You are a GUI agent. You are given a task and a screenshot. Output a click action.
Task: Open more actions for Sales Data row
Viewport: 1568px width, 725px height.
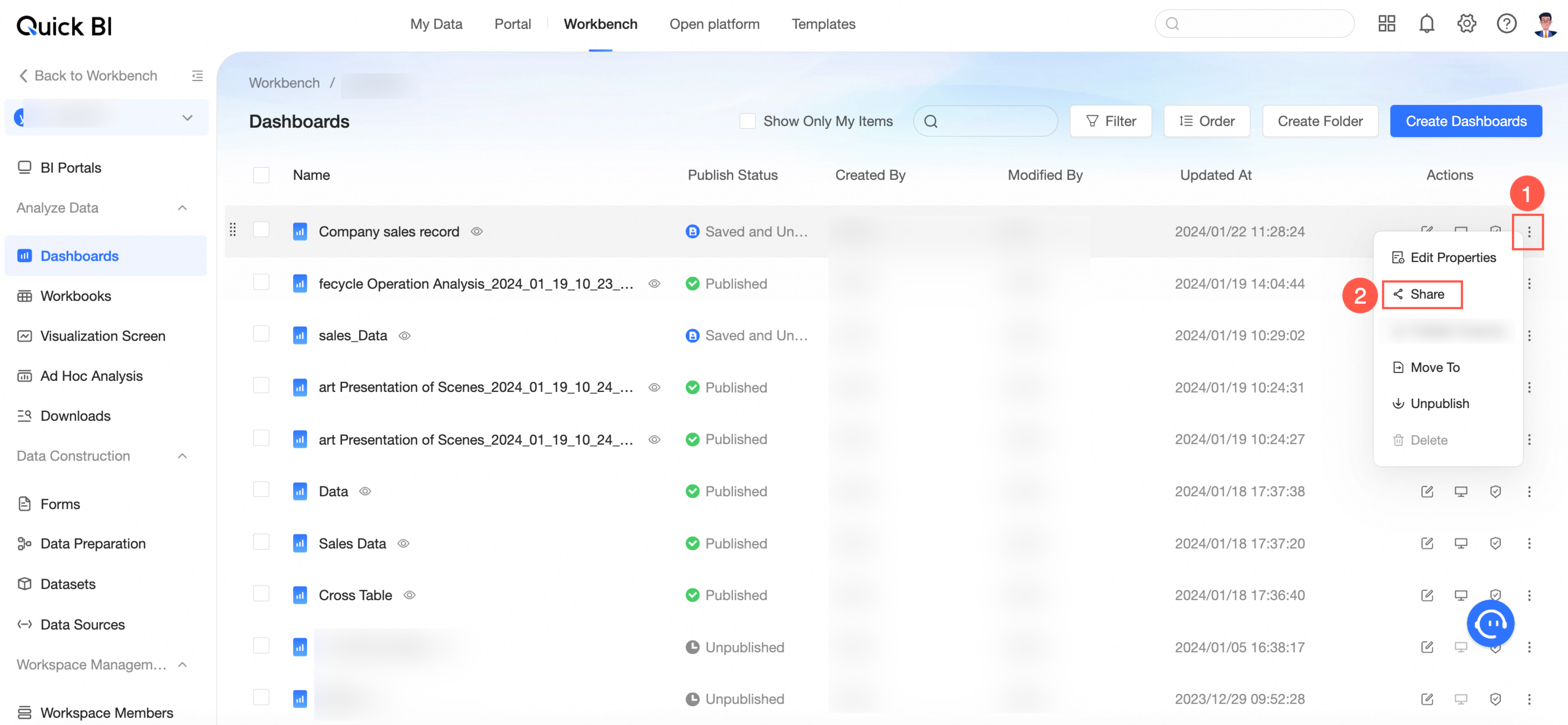[x=1529, y=543]
